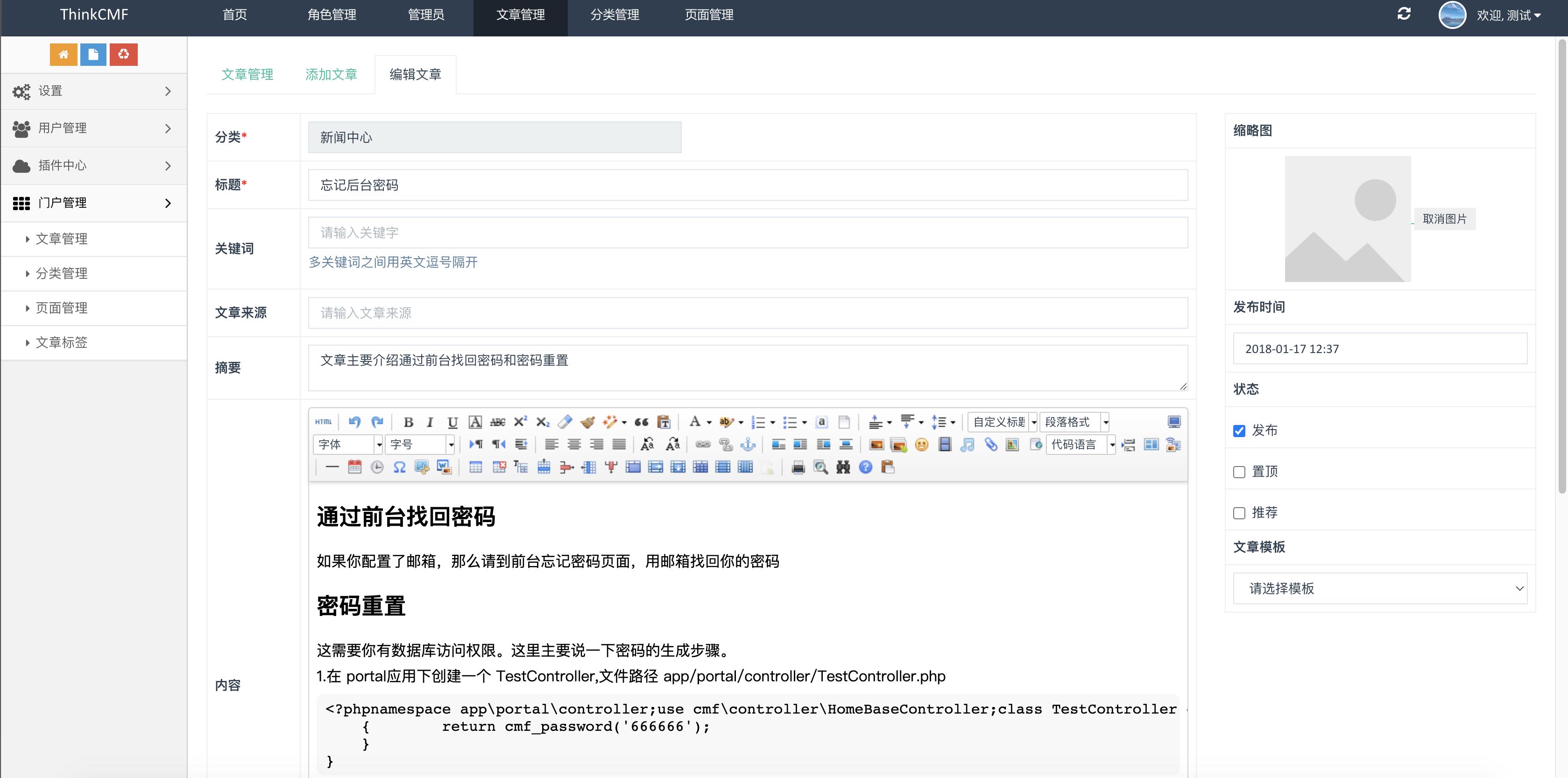This screenshot has width=1568, height=778.
Task: Open the 首页 top navigation item
Action: click(x=235, y=15)
